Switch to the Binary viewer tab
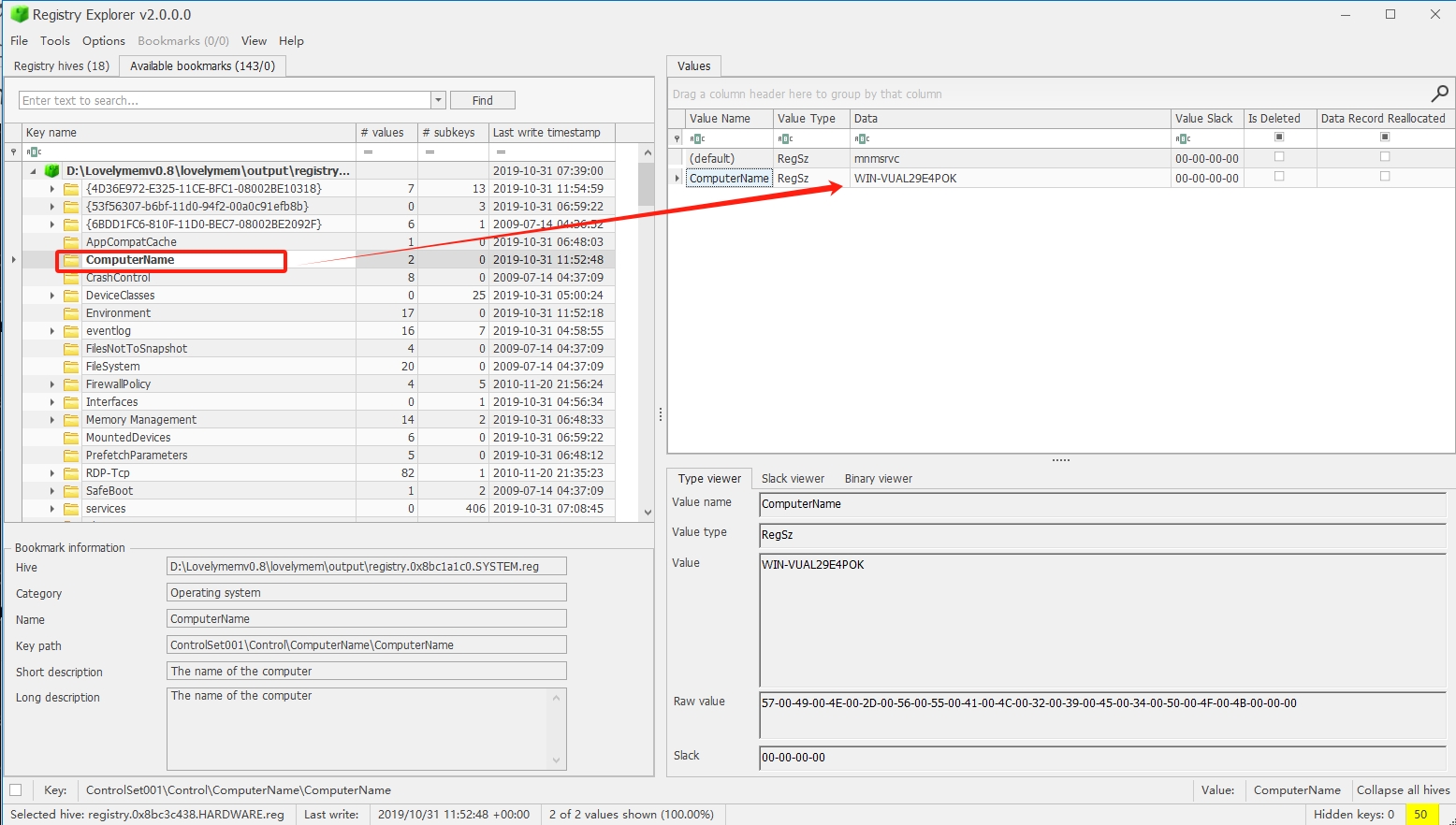Screen dimensions: 1456x825 (878, 479)
